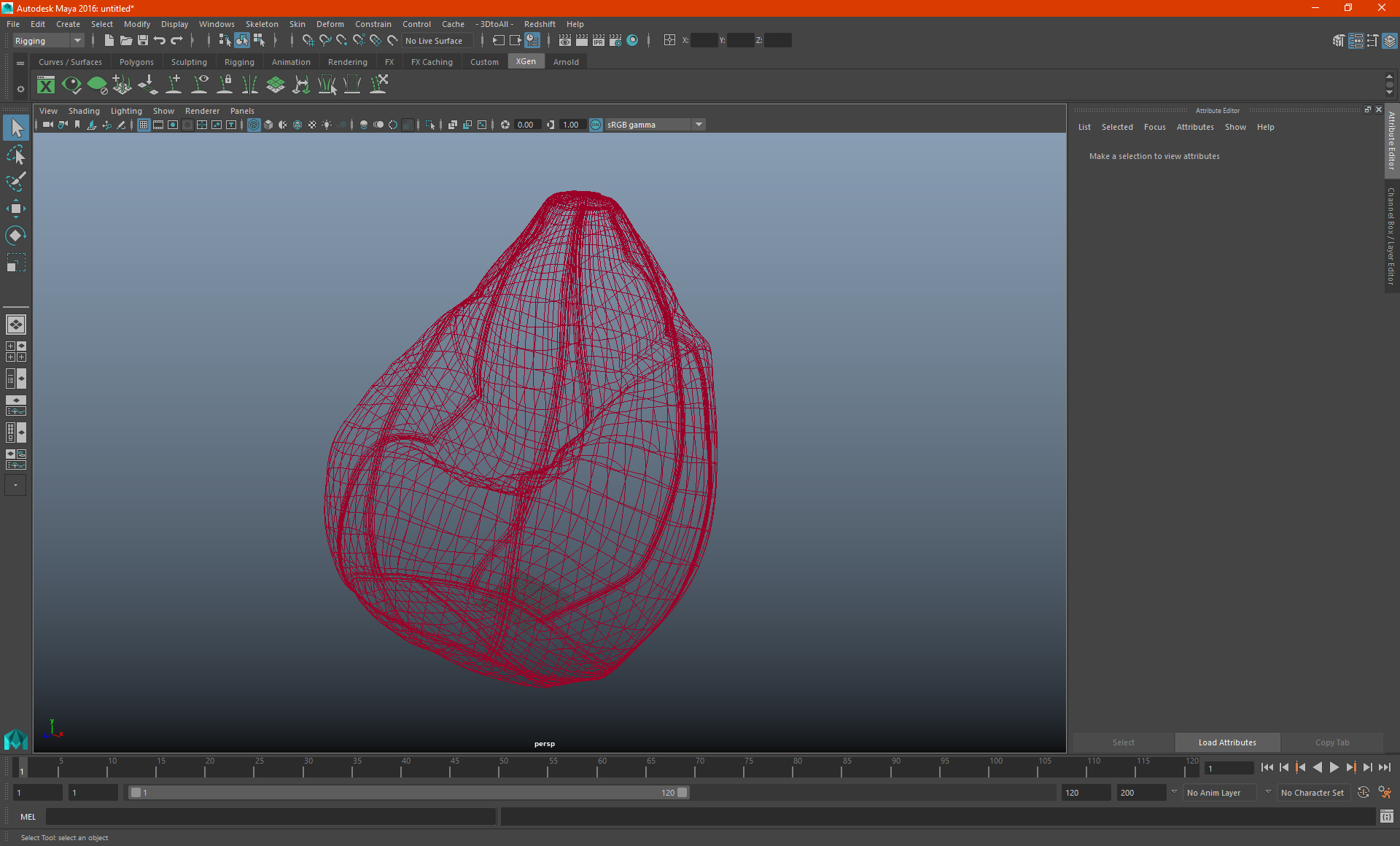Toggle textured display in viewport
Screen dimensions: 1400x846
click(x=312, y=125)
